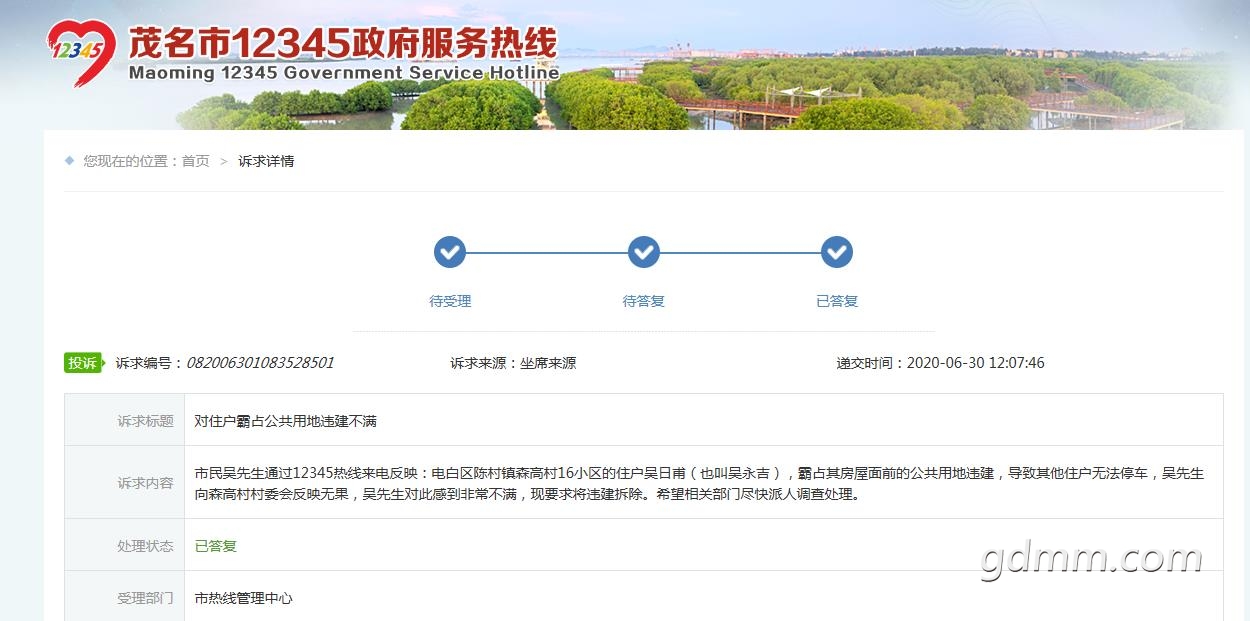Click the 已答复 step label under progress bar
The height and width of the screenshot is (621, 1250).
point(837,301)
